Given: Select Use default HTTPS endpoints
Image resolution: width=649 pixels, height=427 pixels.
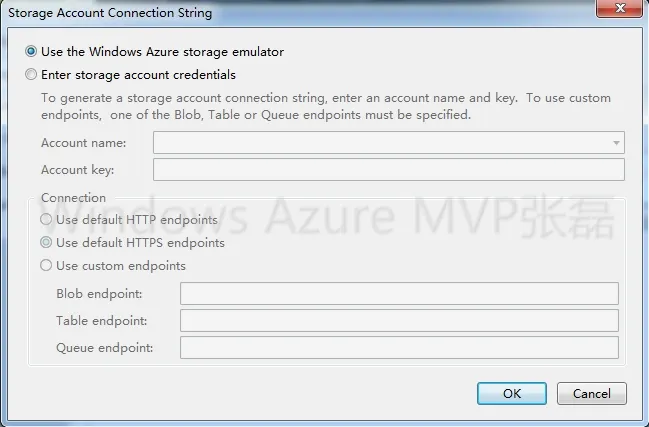Looking at the screenshot, I should click(46, 243).
